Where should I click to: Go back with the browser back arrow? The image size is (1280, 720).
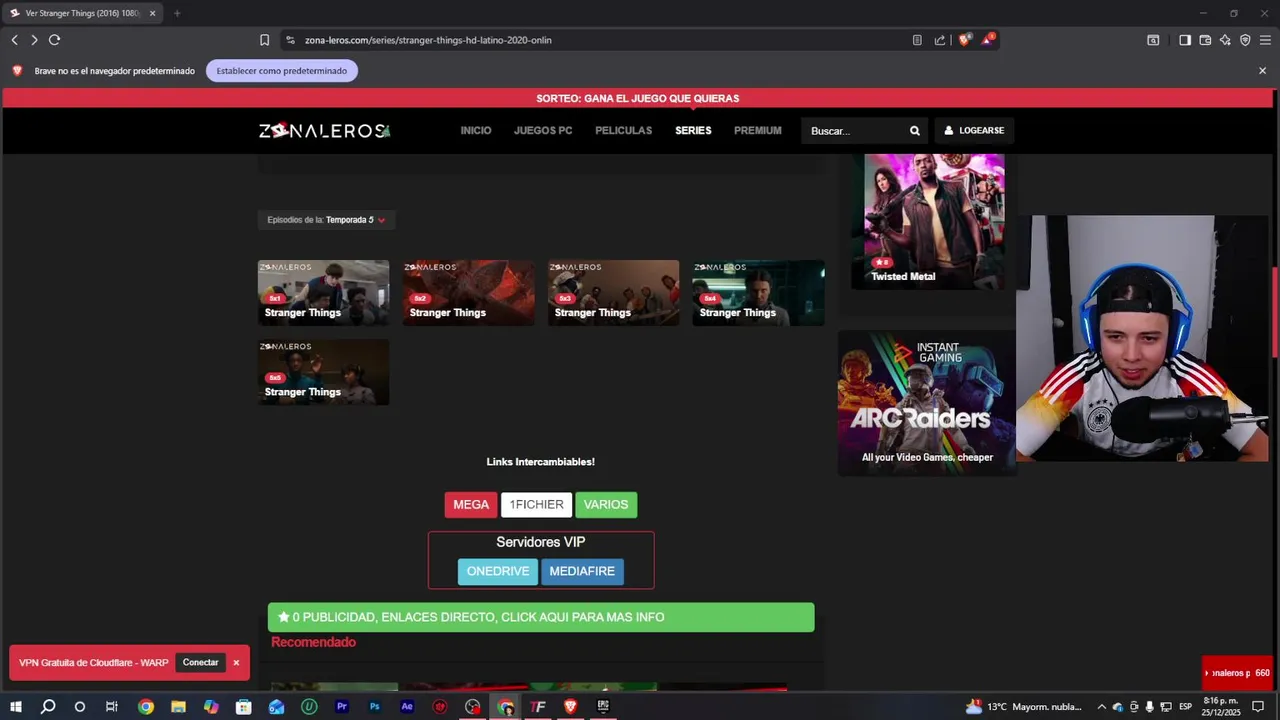point(14,40)
